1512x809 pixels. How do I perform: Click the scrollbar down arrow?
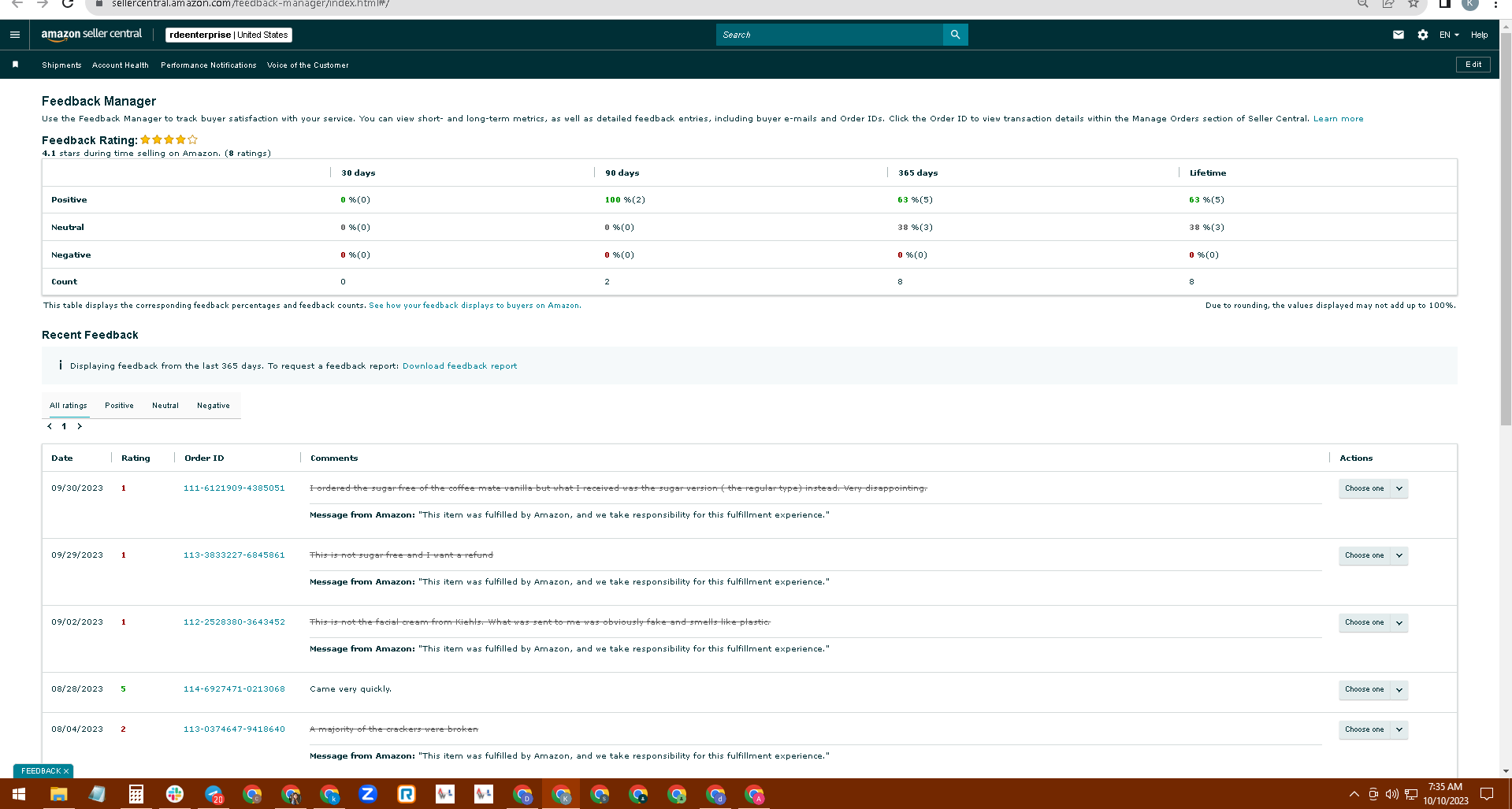1506,771
